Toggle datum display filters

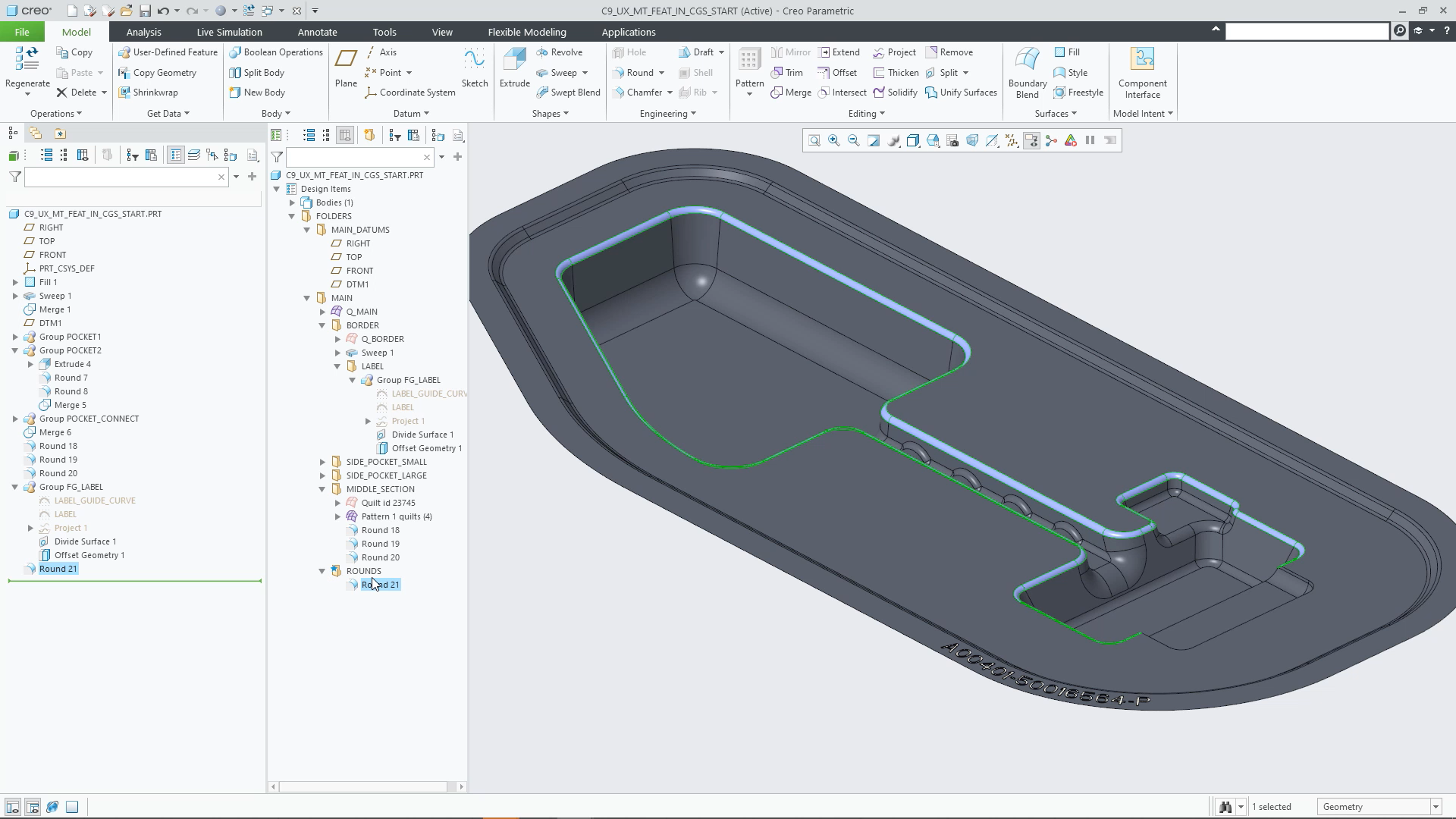pos(1012,140)
